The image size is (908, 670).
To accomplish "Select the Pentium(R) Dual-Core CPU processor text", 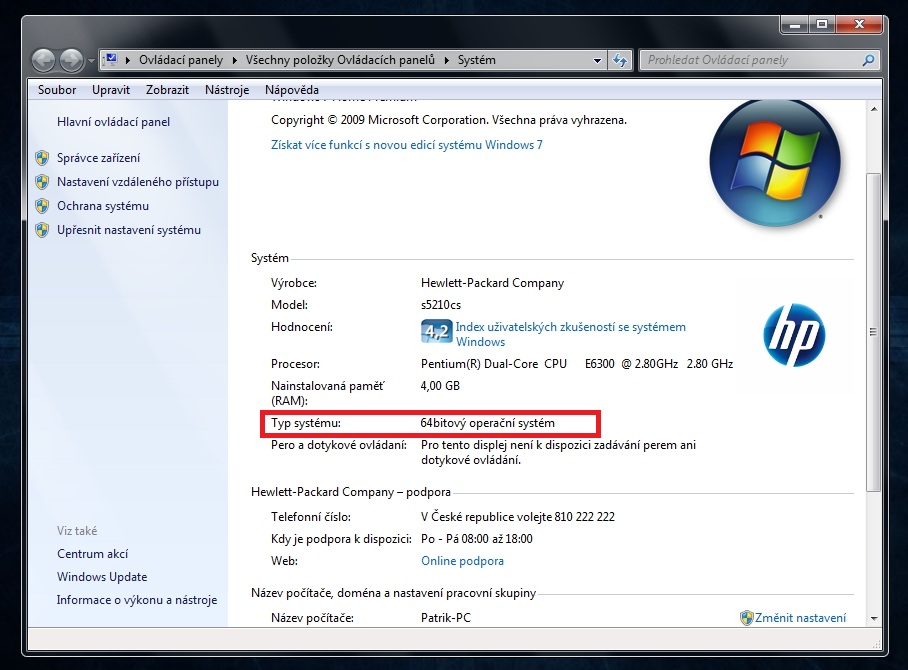I will (577, 364).
